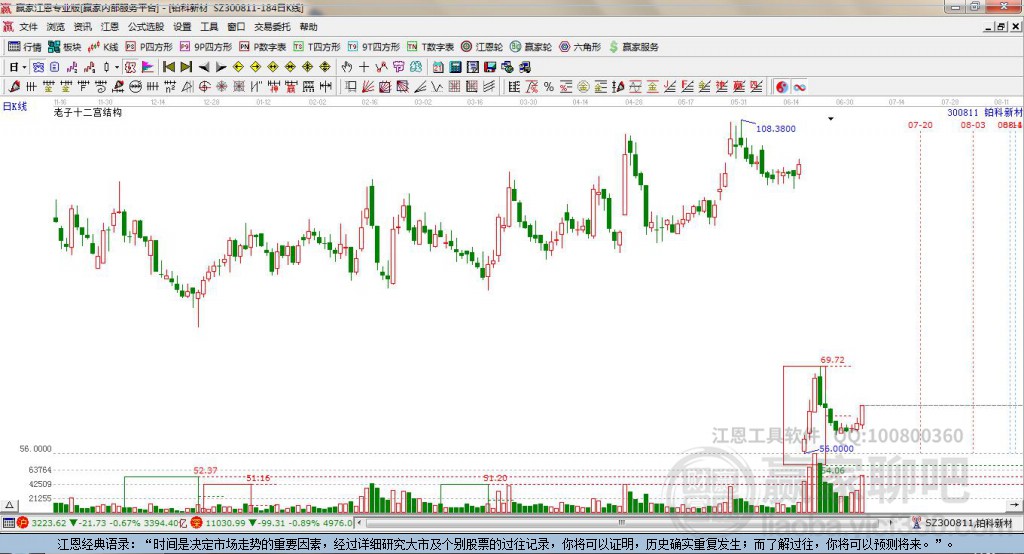Expand candlestick style dropdown arrow

point(117,67)
